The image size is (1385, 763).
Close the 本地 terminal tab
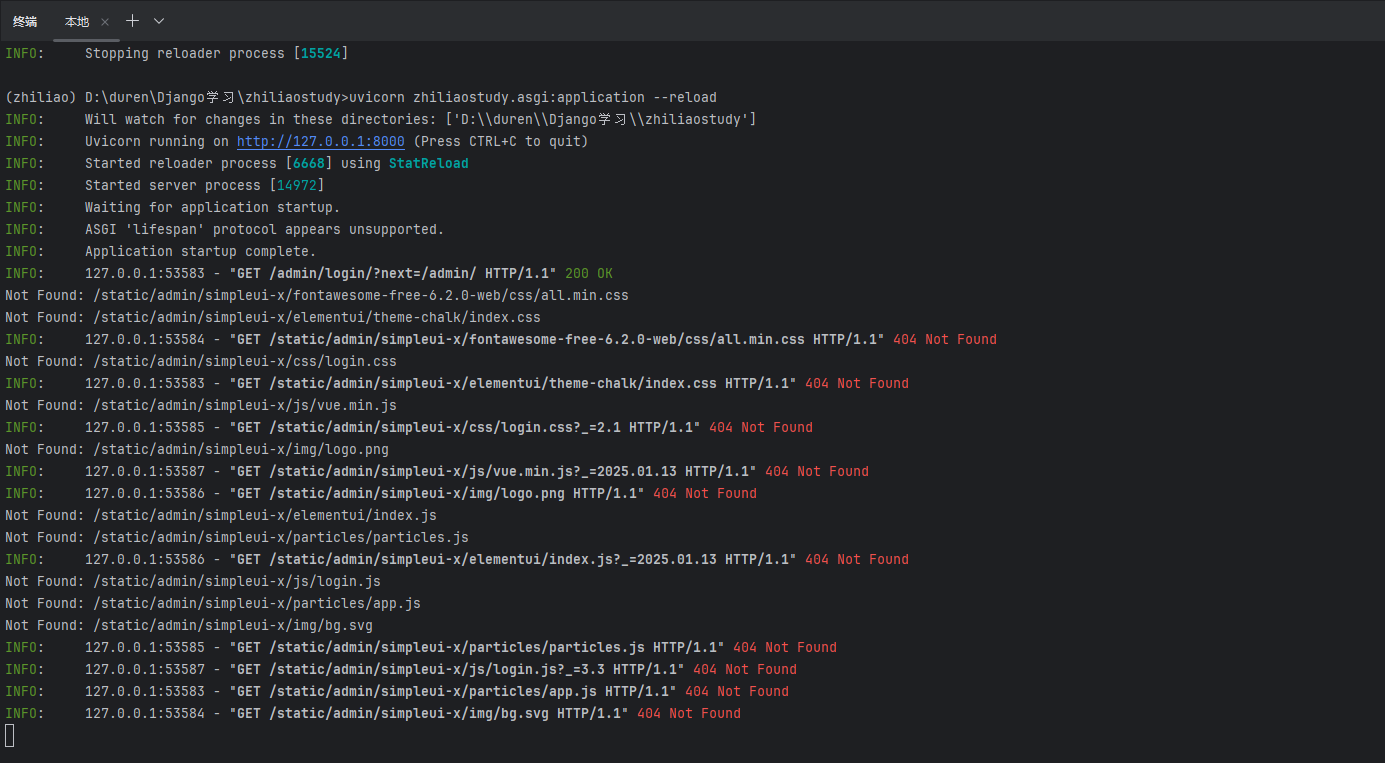(105, 21)
